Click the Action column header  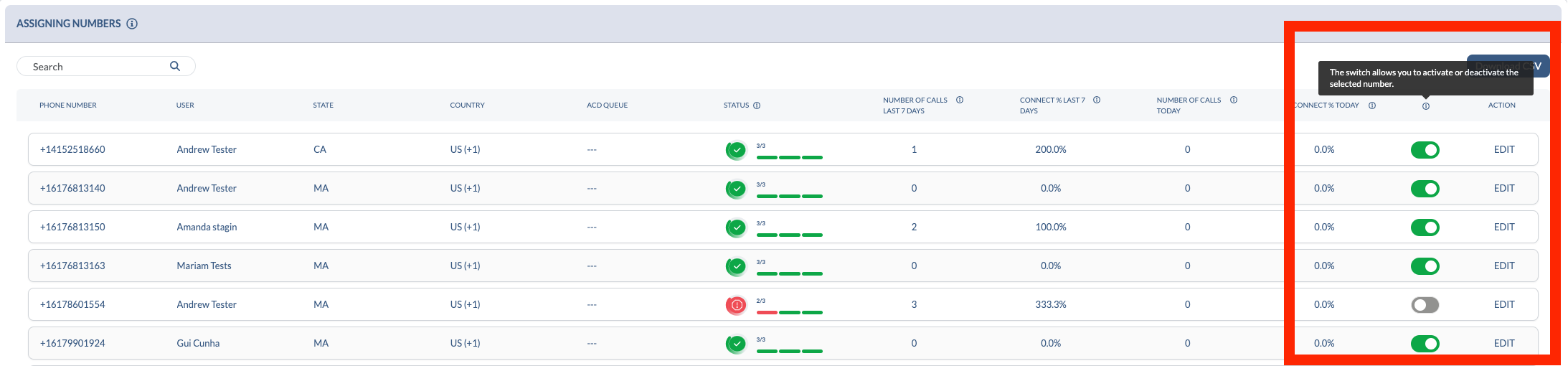pyautogui.click(x=1501, y=105)
